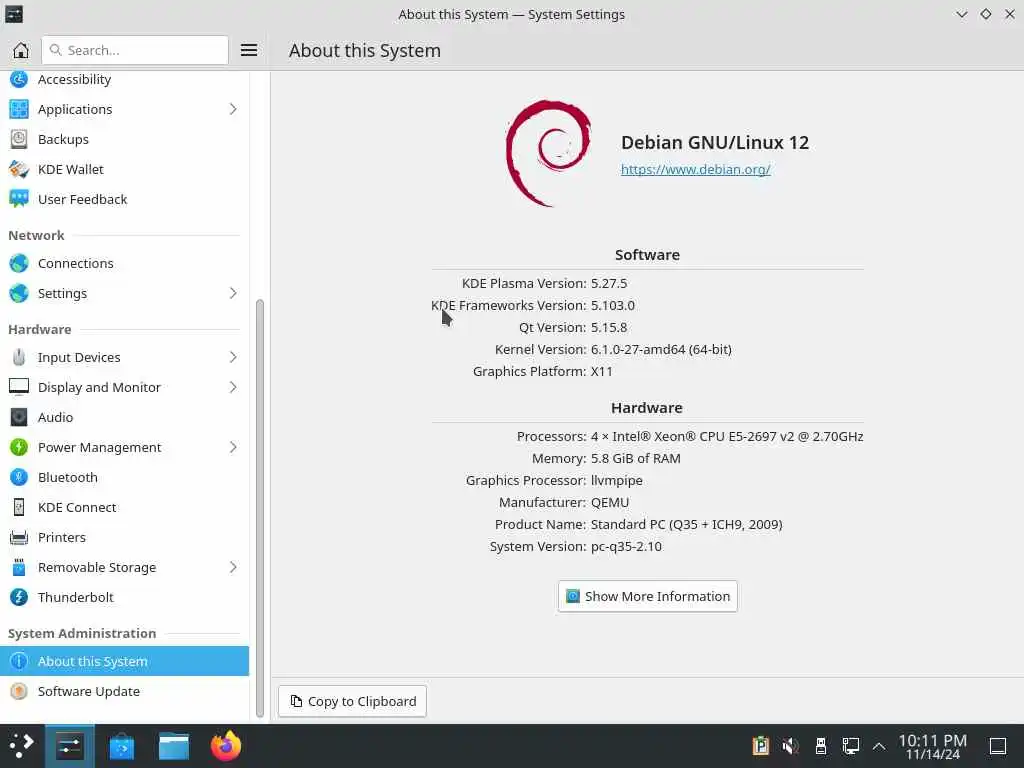Image resolution: width=1024 pixels, height=768 pixels.
Task: Expand the Power Management chevron
Action: click(x=233, y=447)
